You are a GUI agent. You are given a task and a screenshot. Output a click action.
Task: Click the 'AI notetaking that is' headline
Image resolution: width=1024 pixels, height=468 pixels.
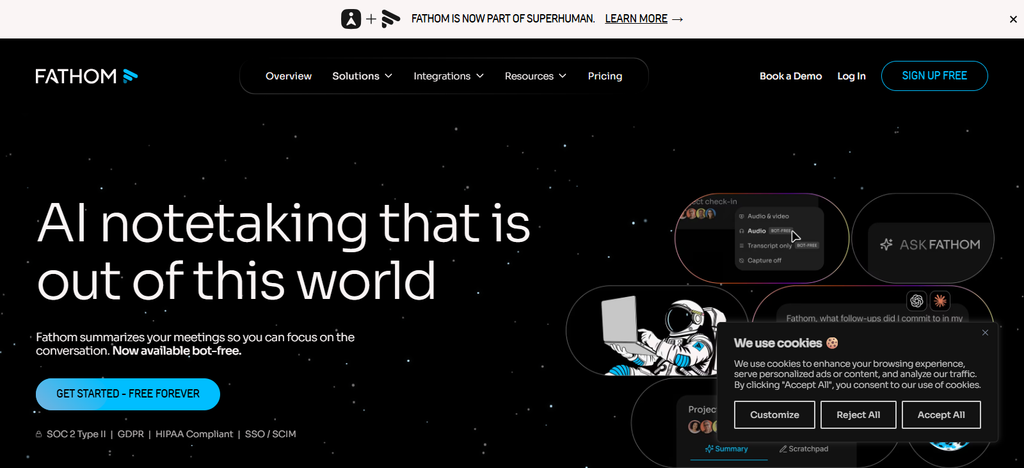[283, 223]
